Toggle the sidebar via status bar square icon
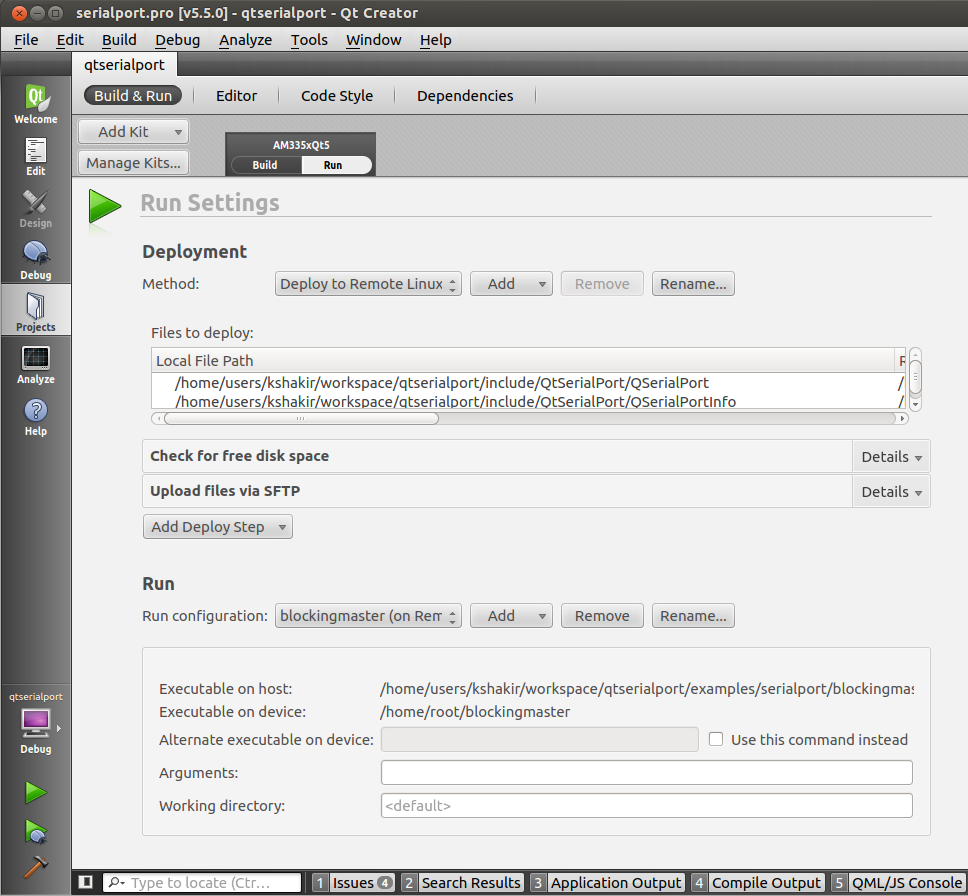Screen dimensions: 968x896 pyautogui.click(x=86, y=882)
